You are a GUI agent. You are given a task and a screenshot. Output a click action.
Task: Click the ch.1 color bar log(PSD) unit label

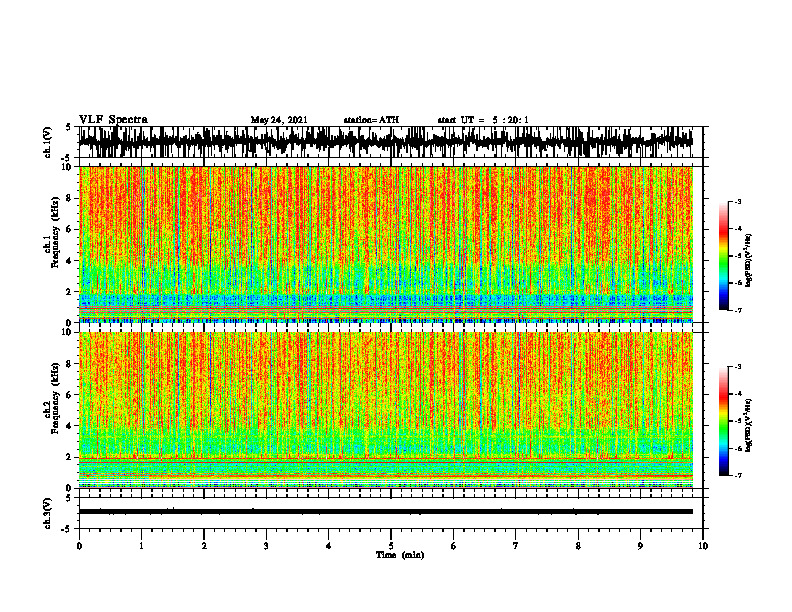[749, 261]
